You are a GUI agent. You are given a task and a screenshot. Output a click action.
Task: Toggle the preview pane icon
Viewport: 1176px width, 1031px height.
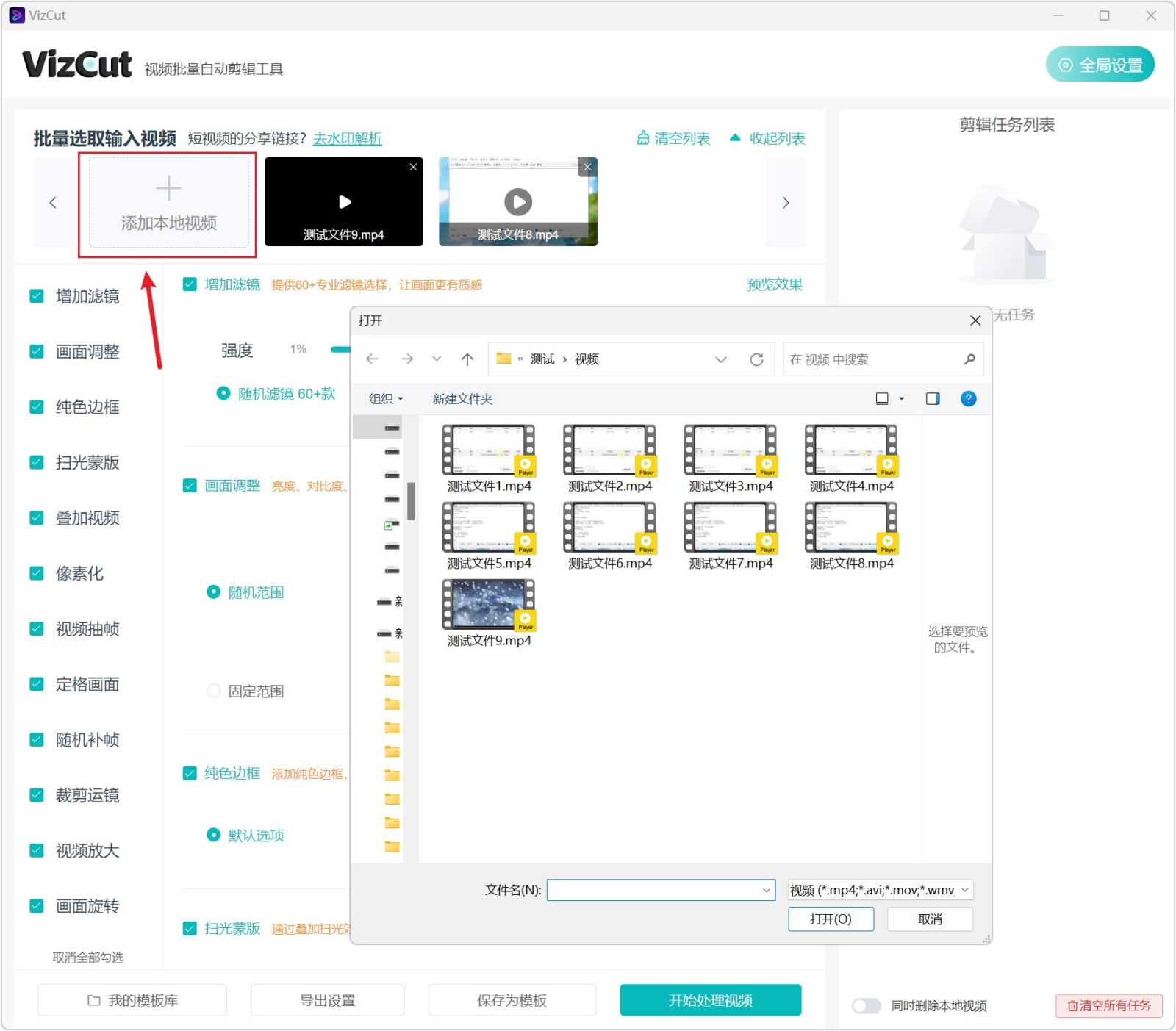coord(933,398)
